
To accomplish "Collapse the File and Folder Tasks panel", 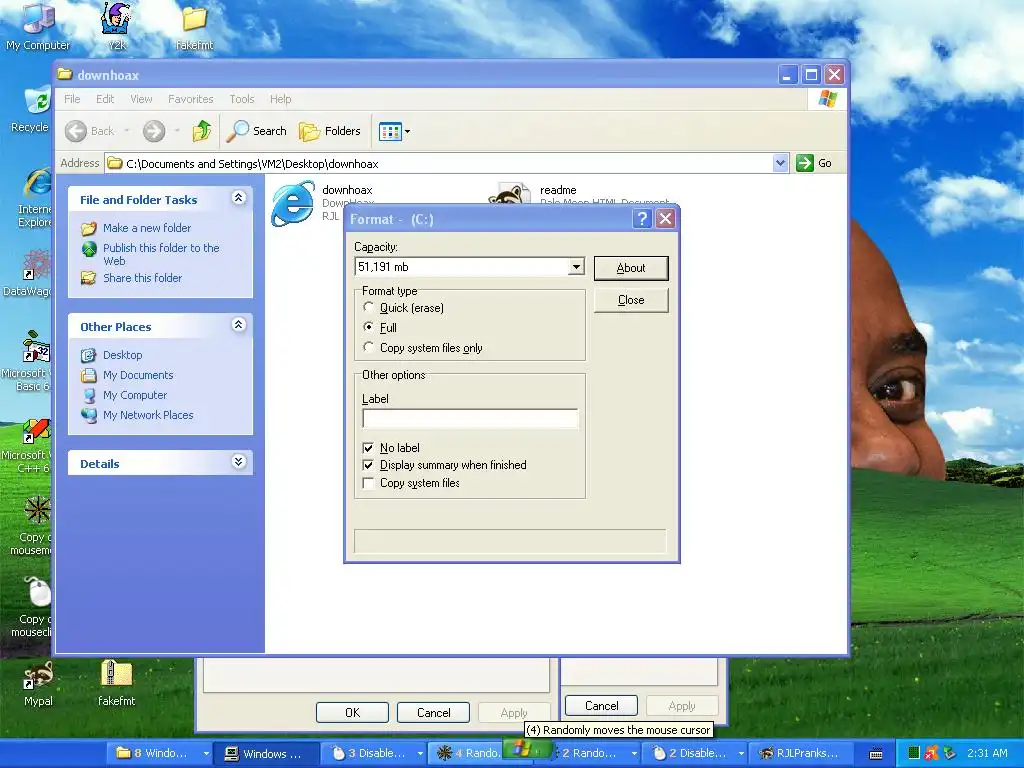I will tap(238, 198).
